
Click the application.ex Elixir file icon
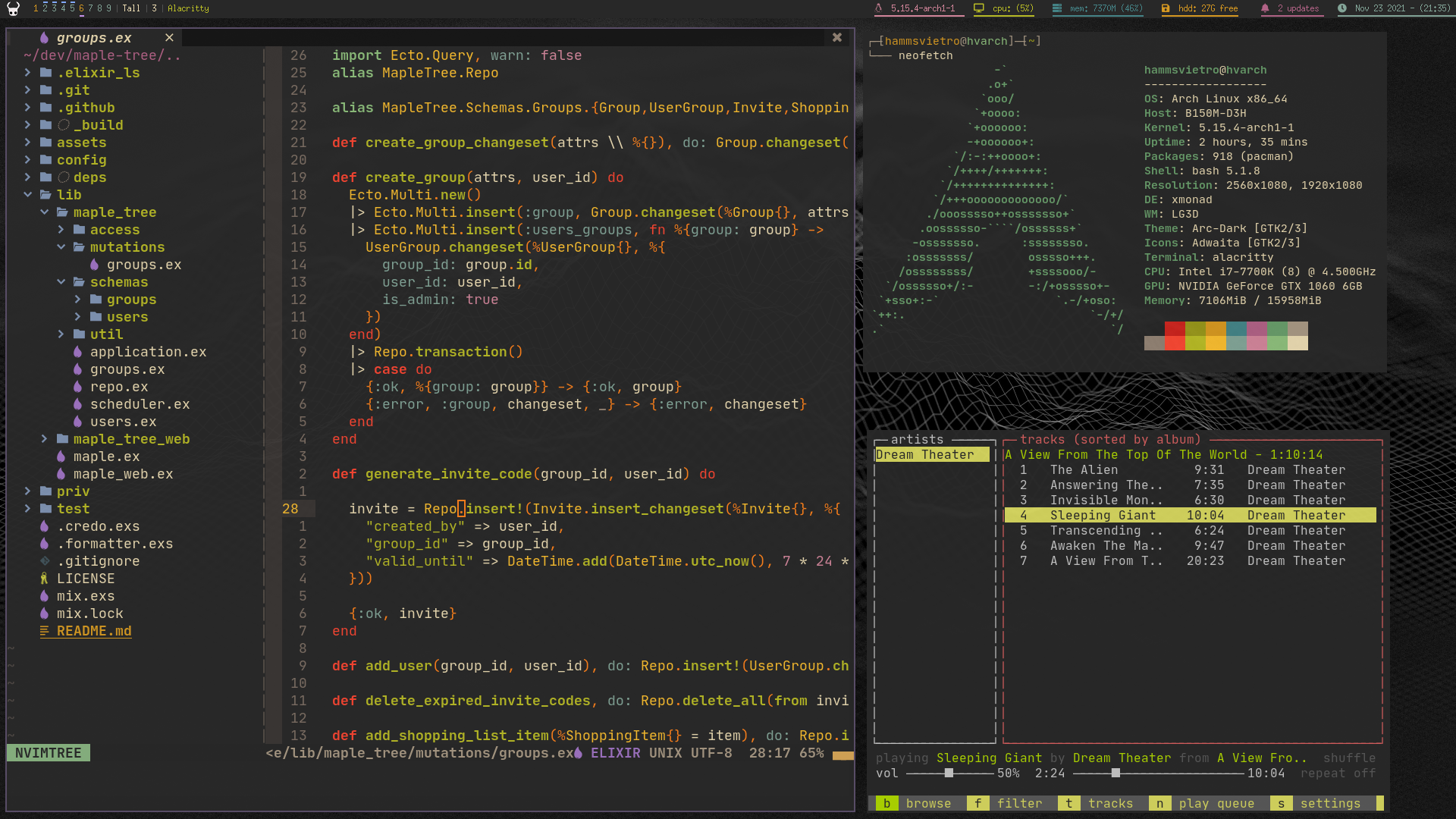tap(77, 352)
